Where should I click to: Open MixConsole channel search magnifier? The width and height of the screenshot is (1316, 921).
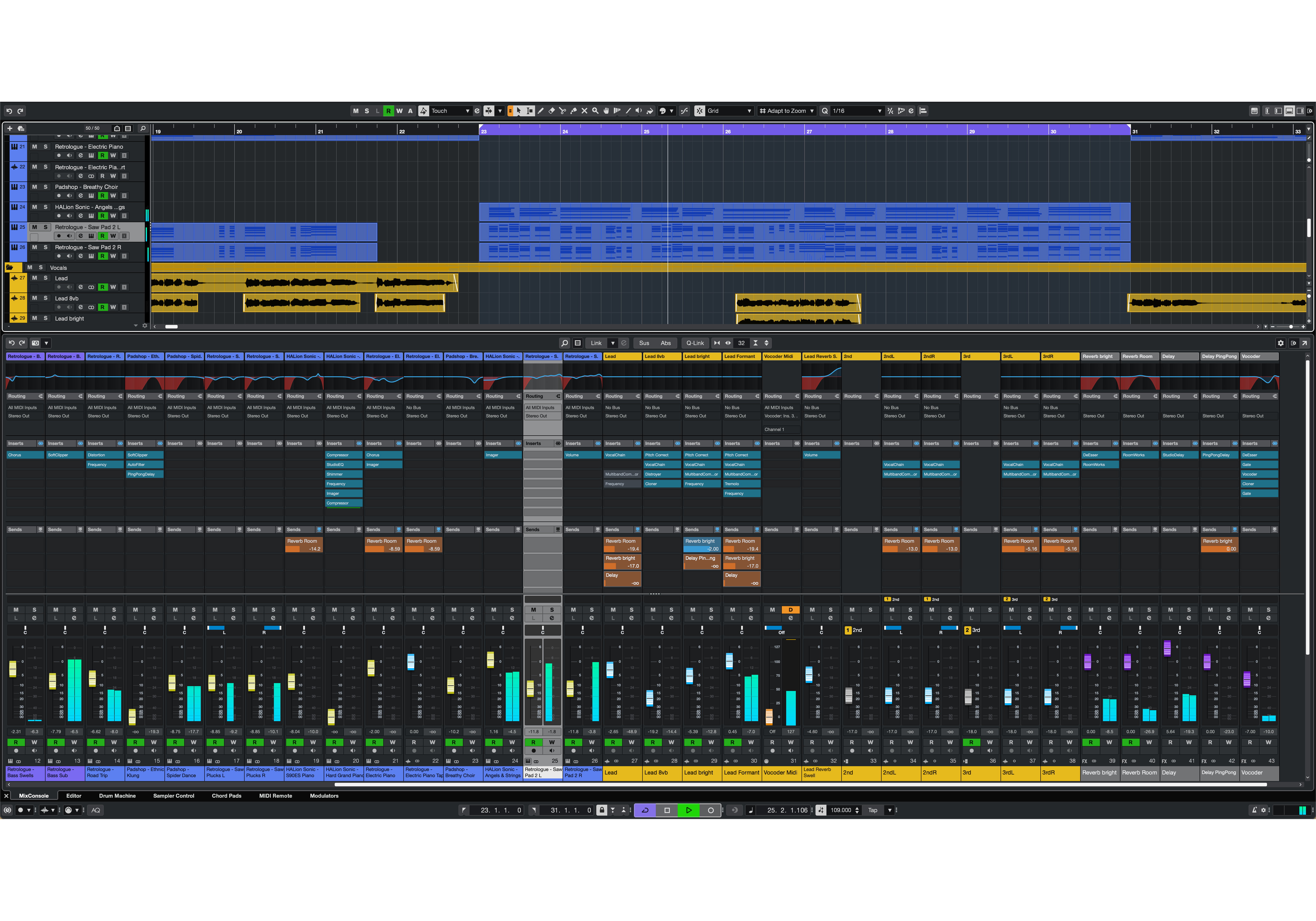(565, 343)
